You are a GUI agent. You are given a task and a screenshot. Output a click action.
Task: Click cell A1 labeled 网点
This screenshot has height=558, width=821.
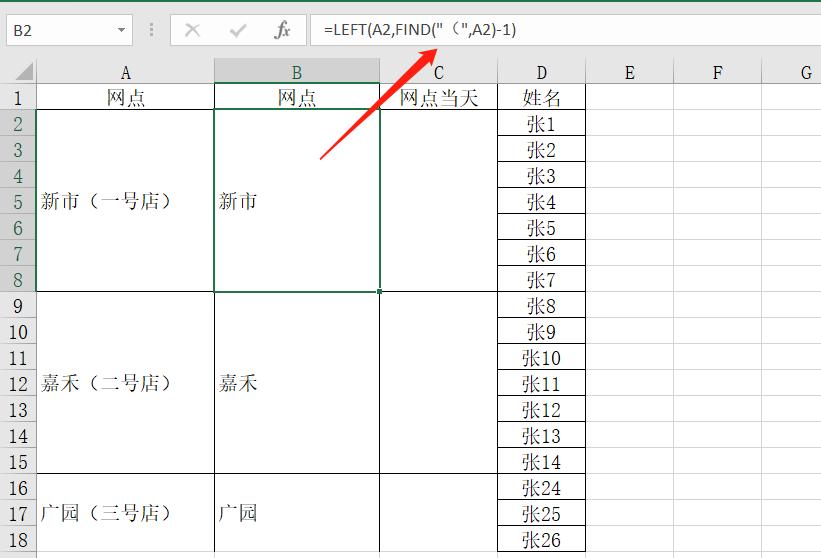[125, 97]
